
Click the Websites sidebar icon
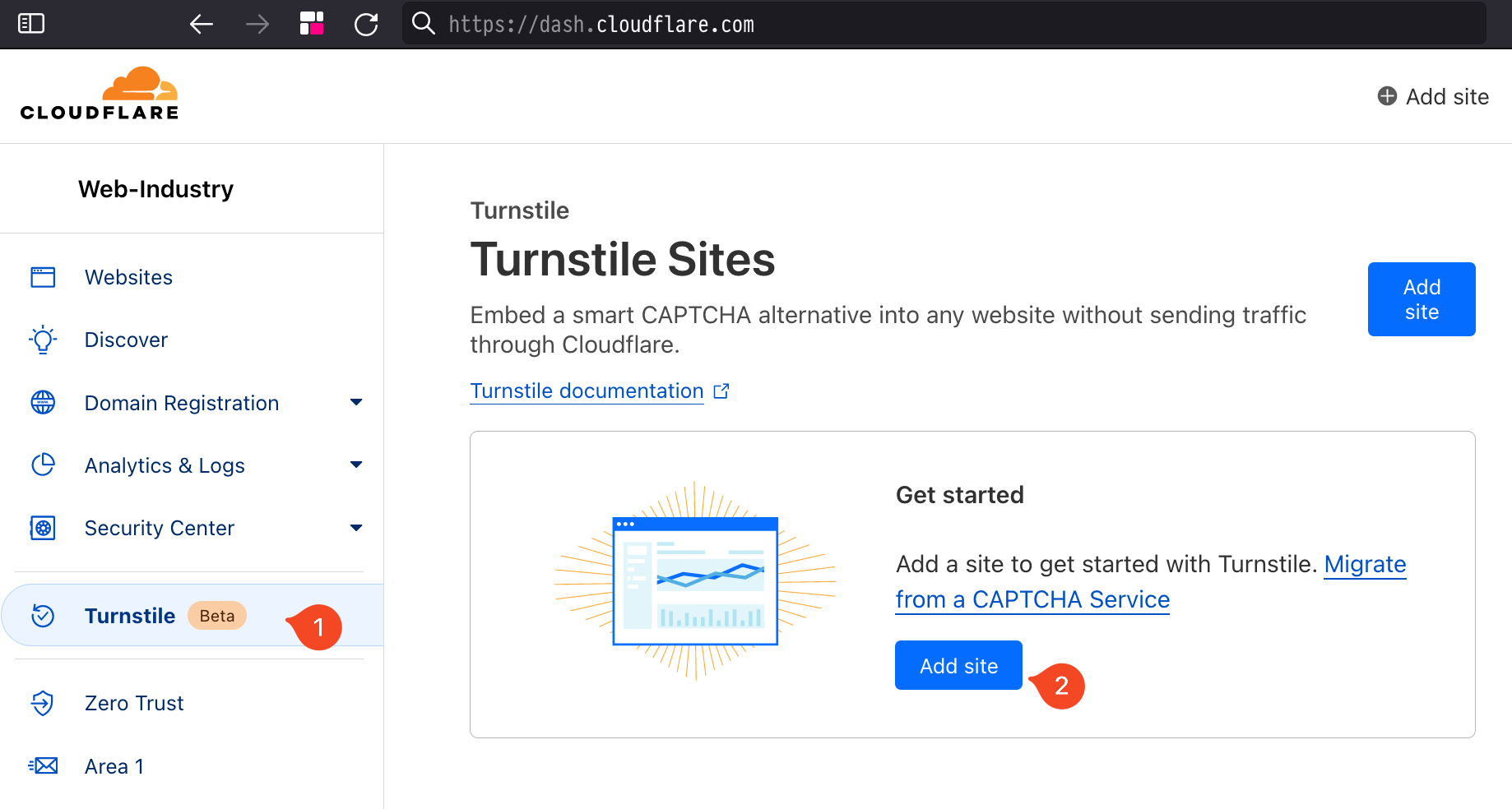(x=43, y=277)
